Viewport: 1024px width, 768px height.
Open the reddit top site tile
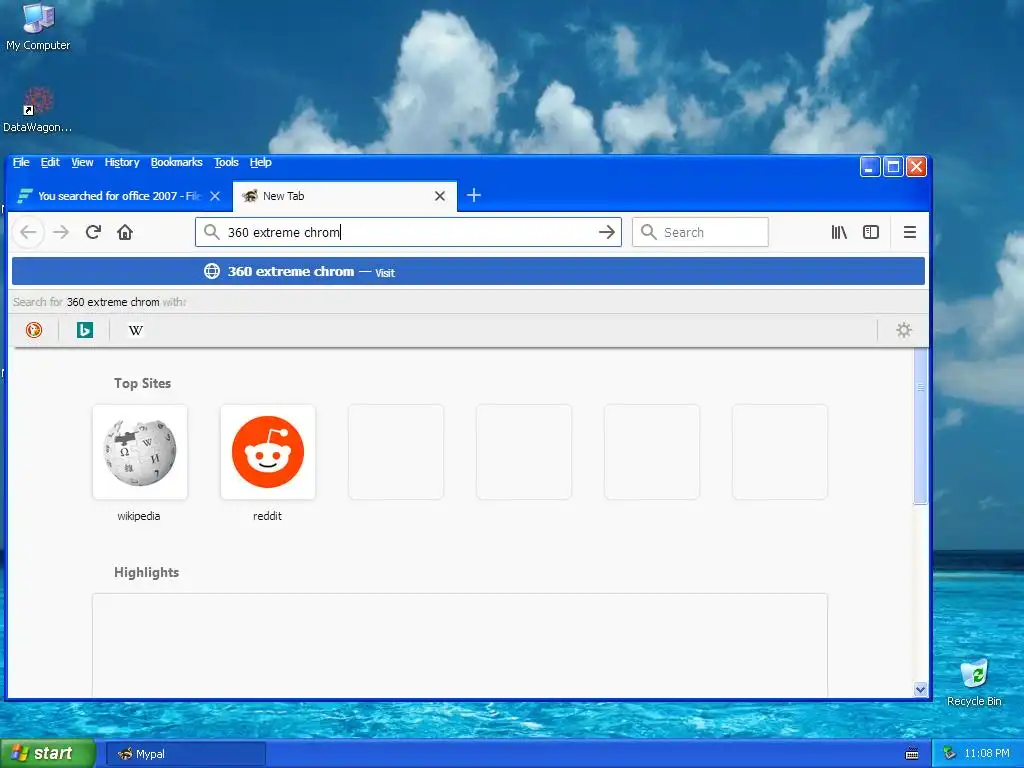[268, 452]
